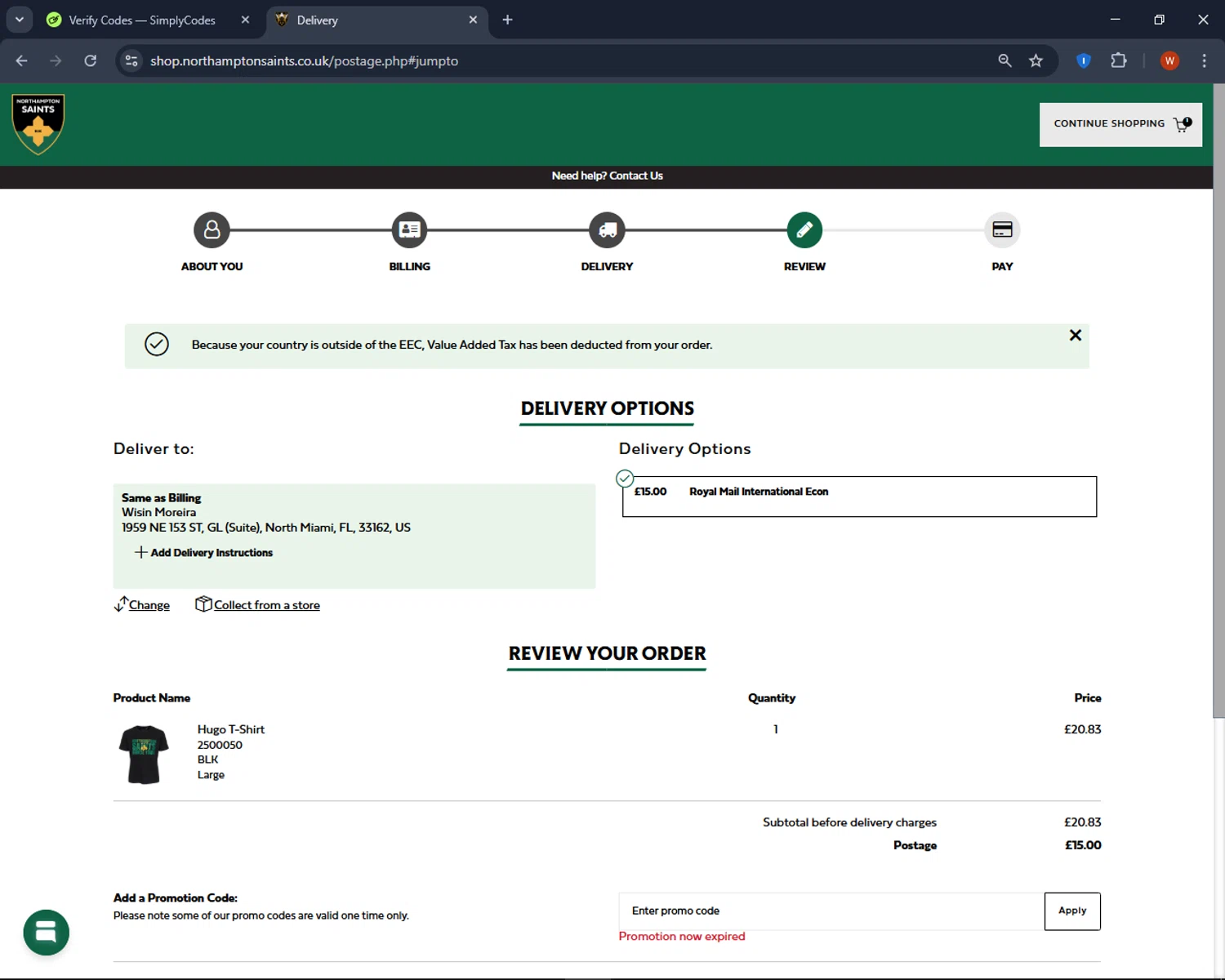Go to the Billing step icon
The image size is (1225, 980).
(x=409, y=230)
